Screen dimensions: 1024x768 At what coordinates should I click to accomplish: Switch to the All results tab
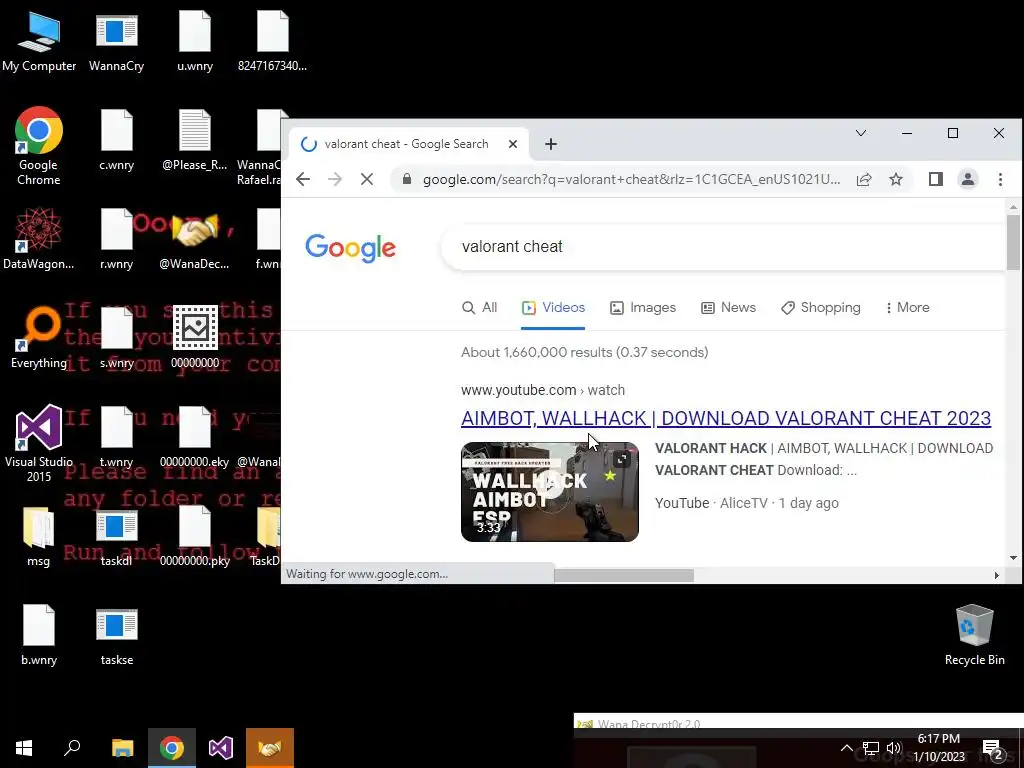pos(479,308)
